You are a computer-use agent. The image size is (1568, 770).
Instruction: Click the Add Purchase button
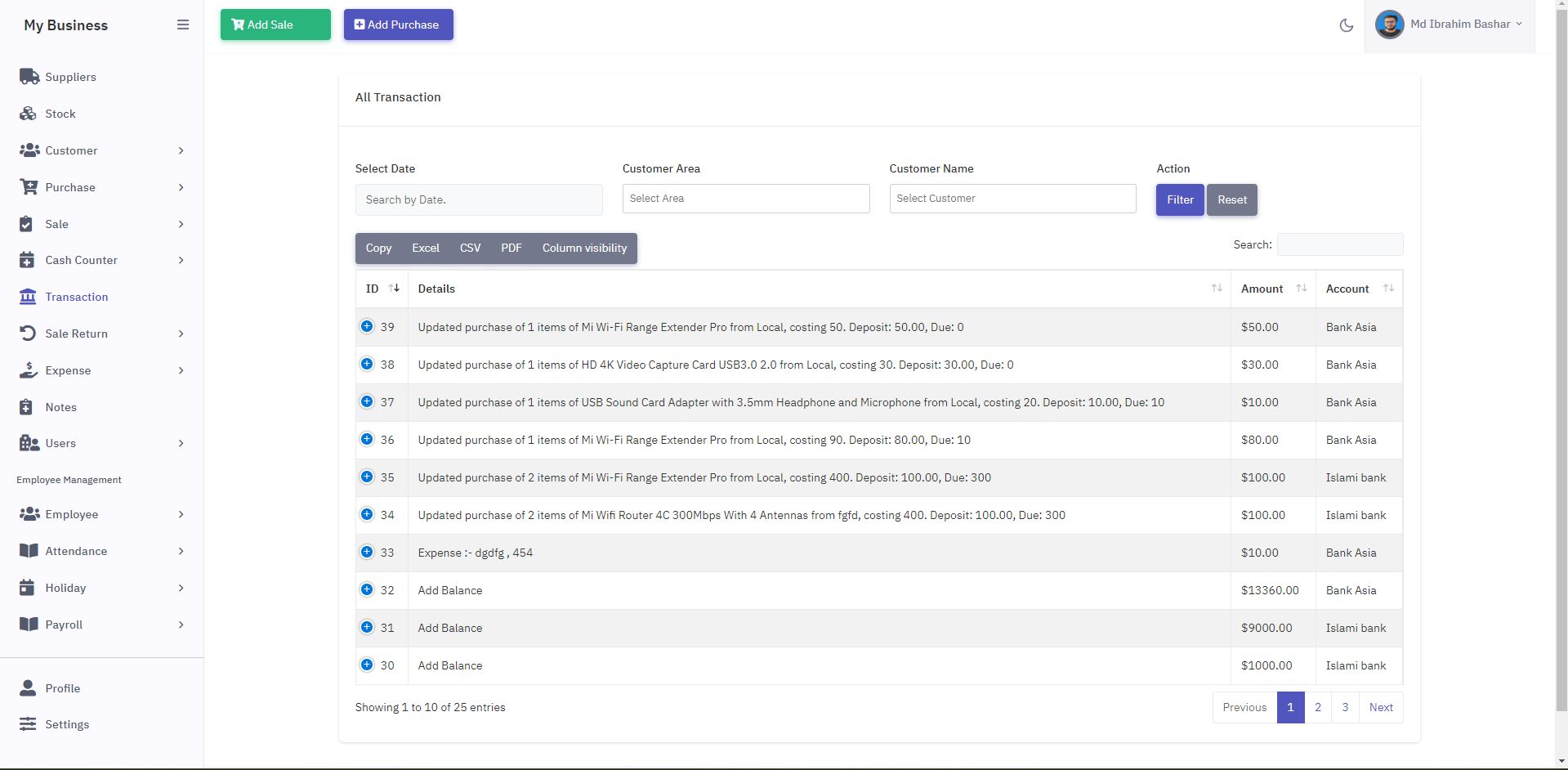coord(399,25)
